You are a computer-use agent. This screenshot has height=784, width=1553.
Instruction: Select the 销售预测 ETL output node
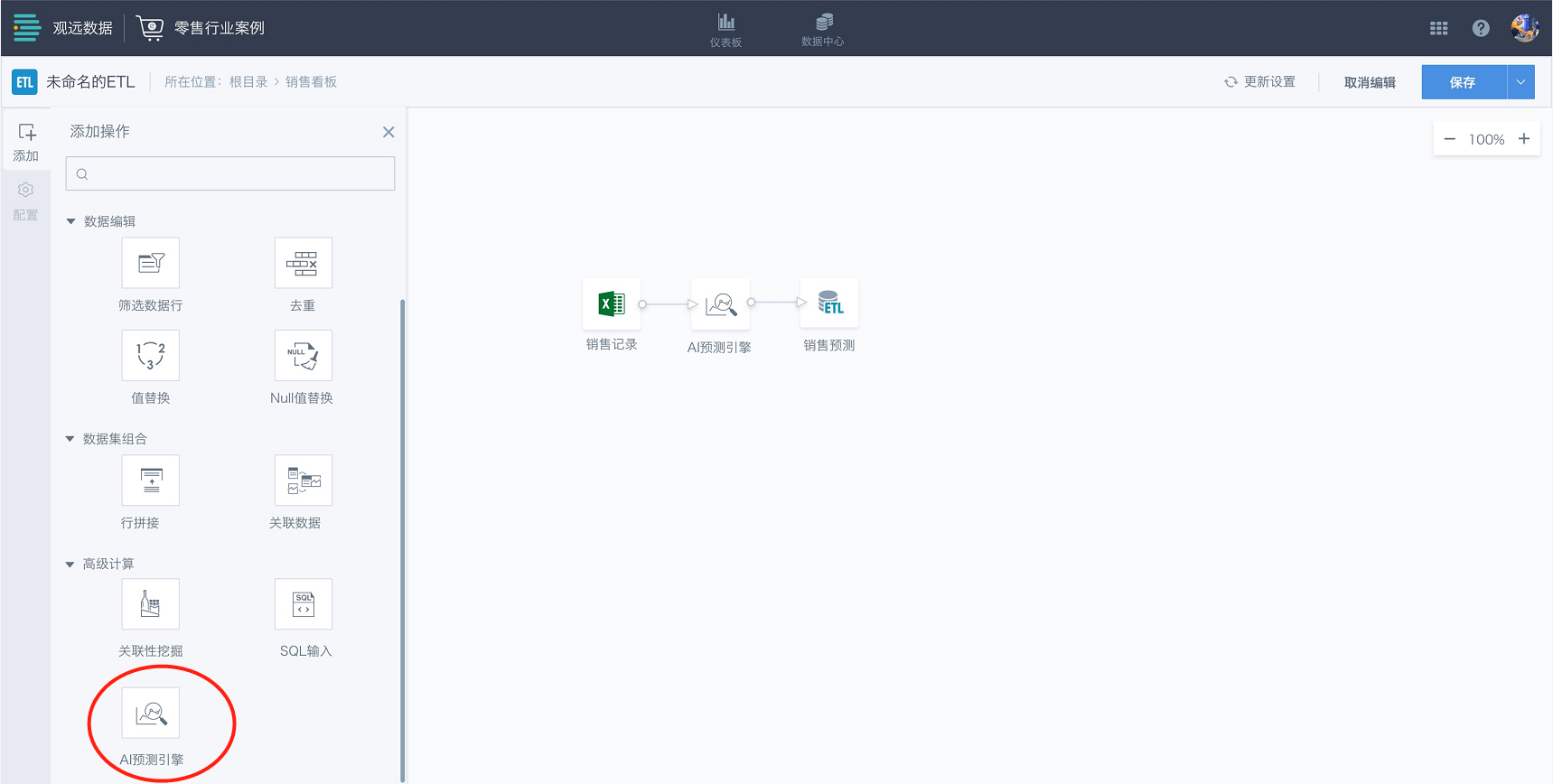829,303
